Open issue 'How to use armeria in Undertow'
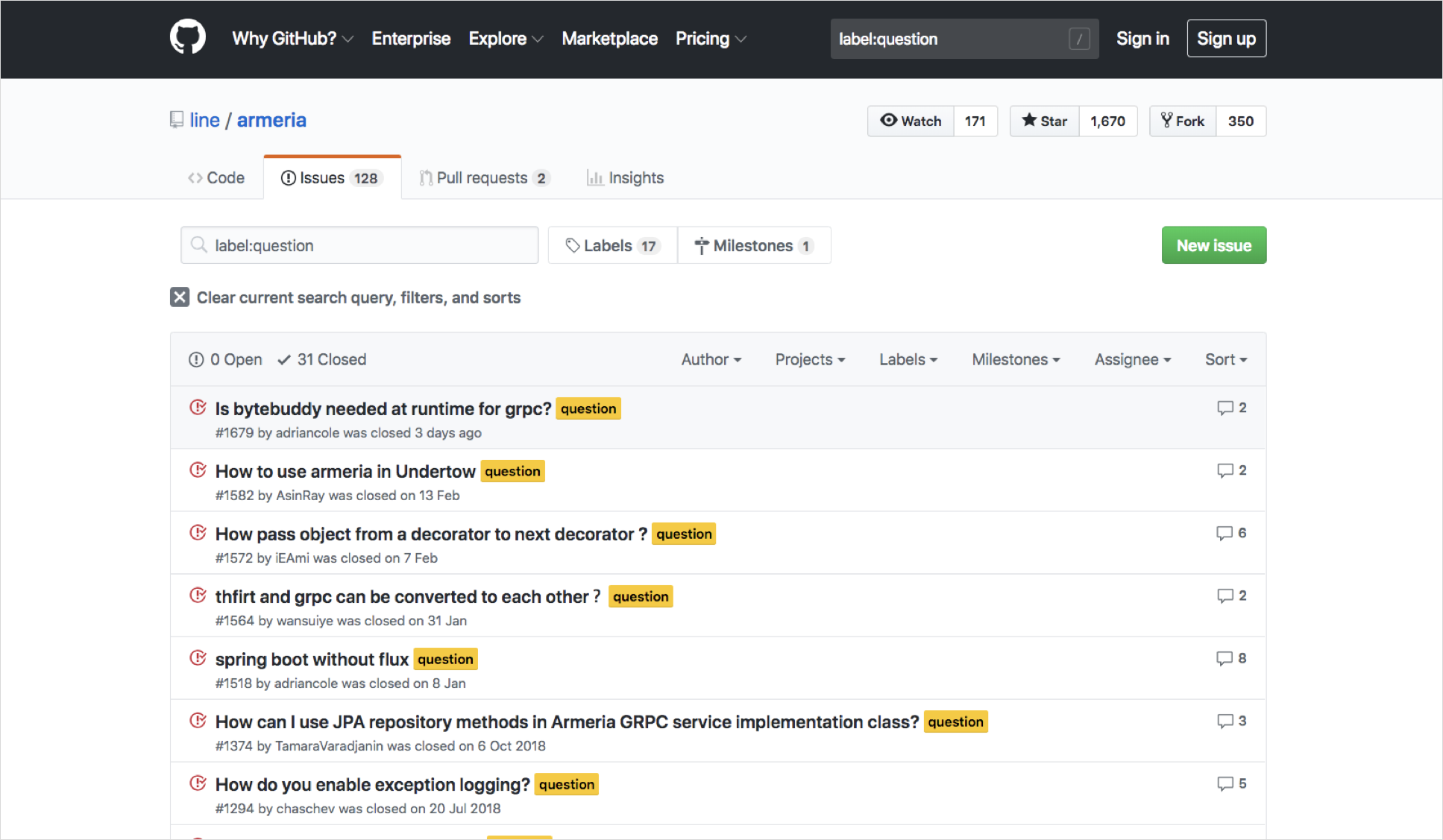Viewport: 1443px width, 840px height. coord(345,471)
